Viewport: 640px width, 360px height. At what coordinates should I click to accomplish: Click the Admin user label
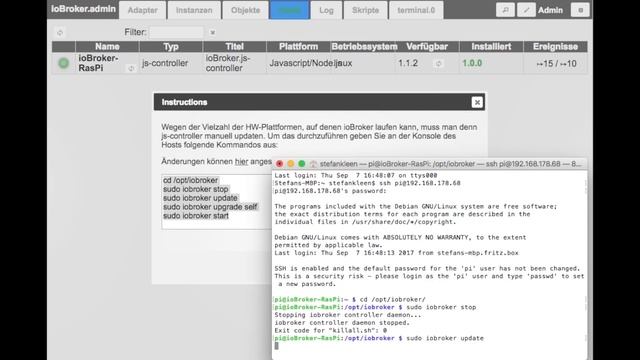(x=550, y=10)
